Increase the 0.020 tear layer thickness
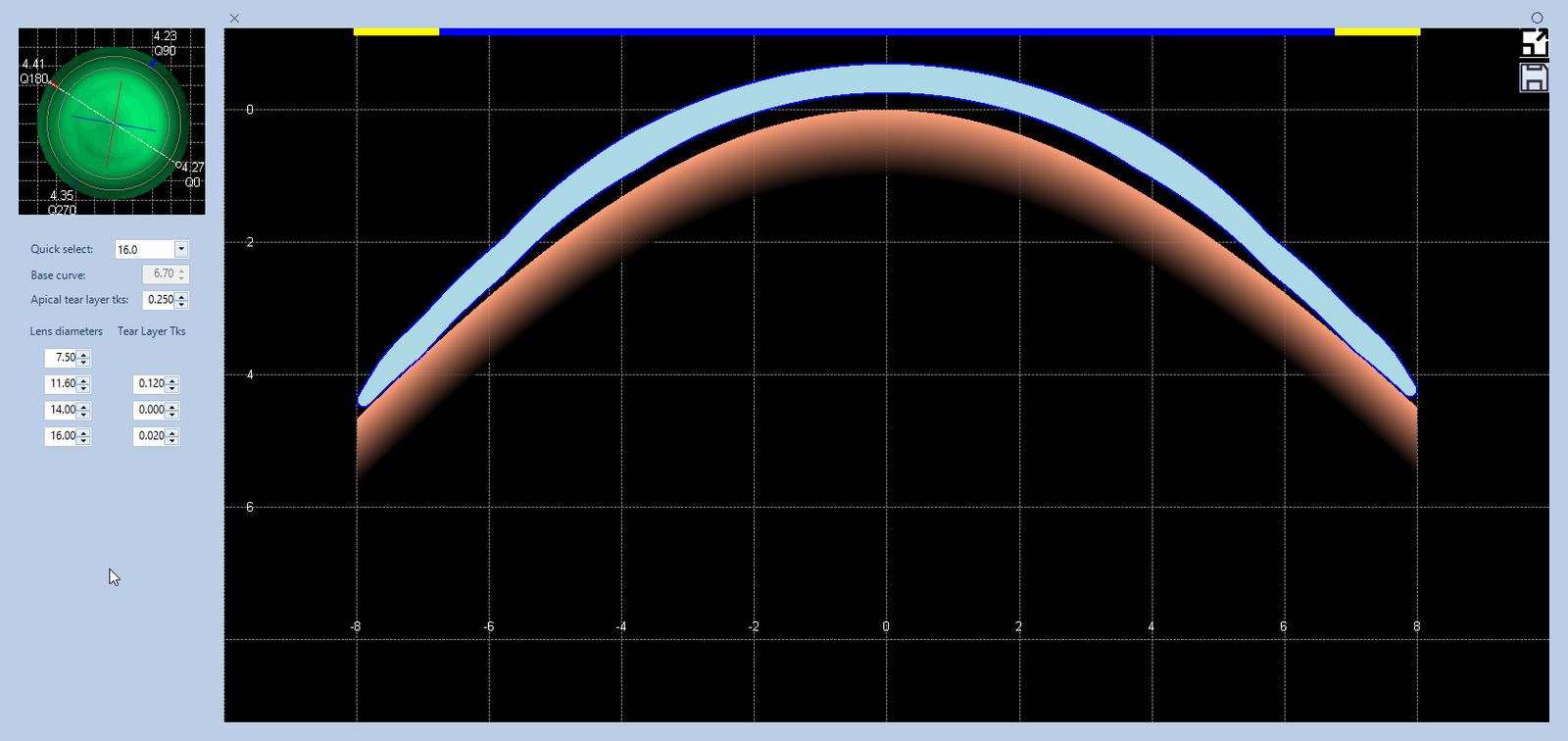Screen dimensions: 1568x741 pos(172,432)
